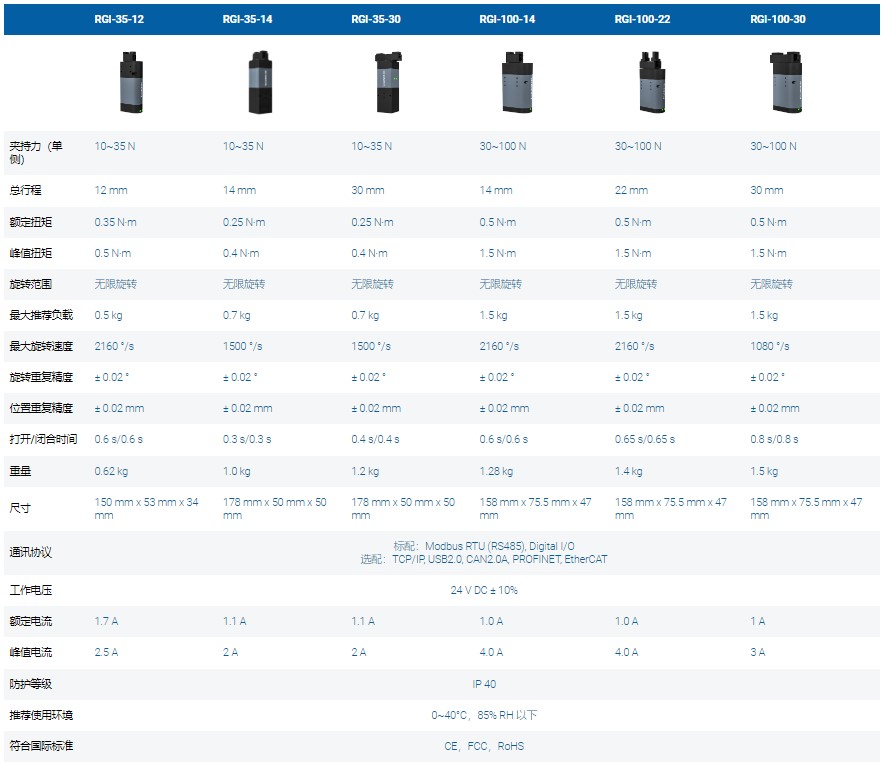This screenshot has width=884, height=764.
Task: Click the RGI-100-22 column header text
Action: [x=641, y=19]
